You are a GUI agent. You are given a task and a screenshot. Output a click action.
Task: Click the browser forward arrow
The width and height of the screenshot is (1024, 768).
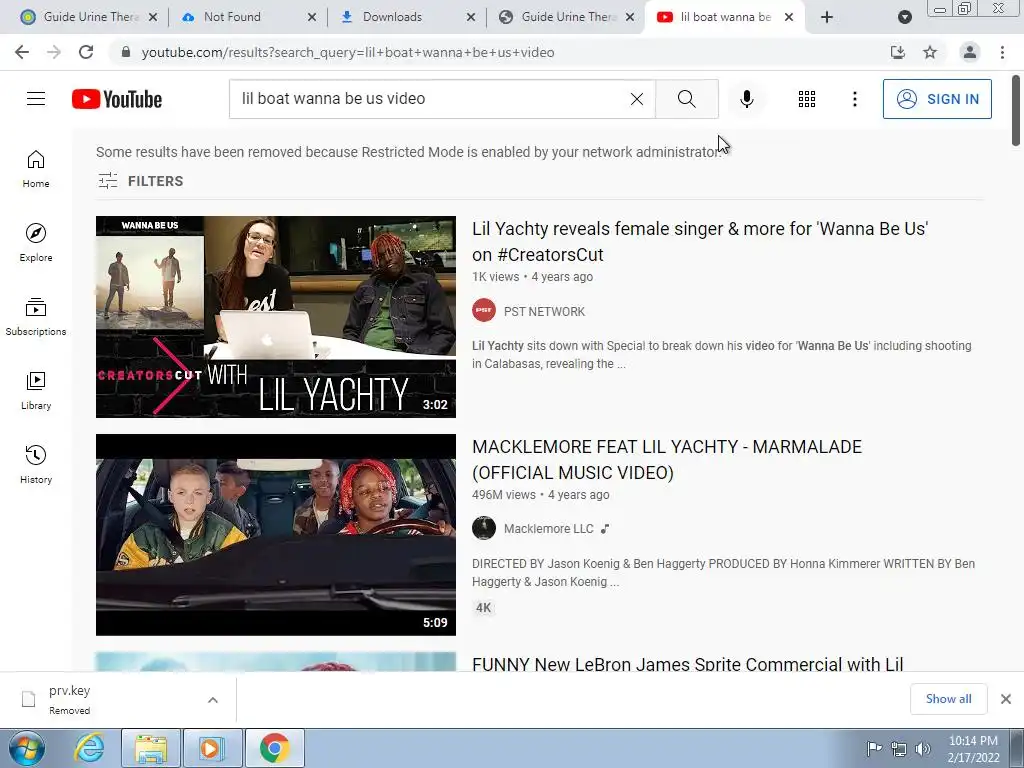click(x=54, y=52)
